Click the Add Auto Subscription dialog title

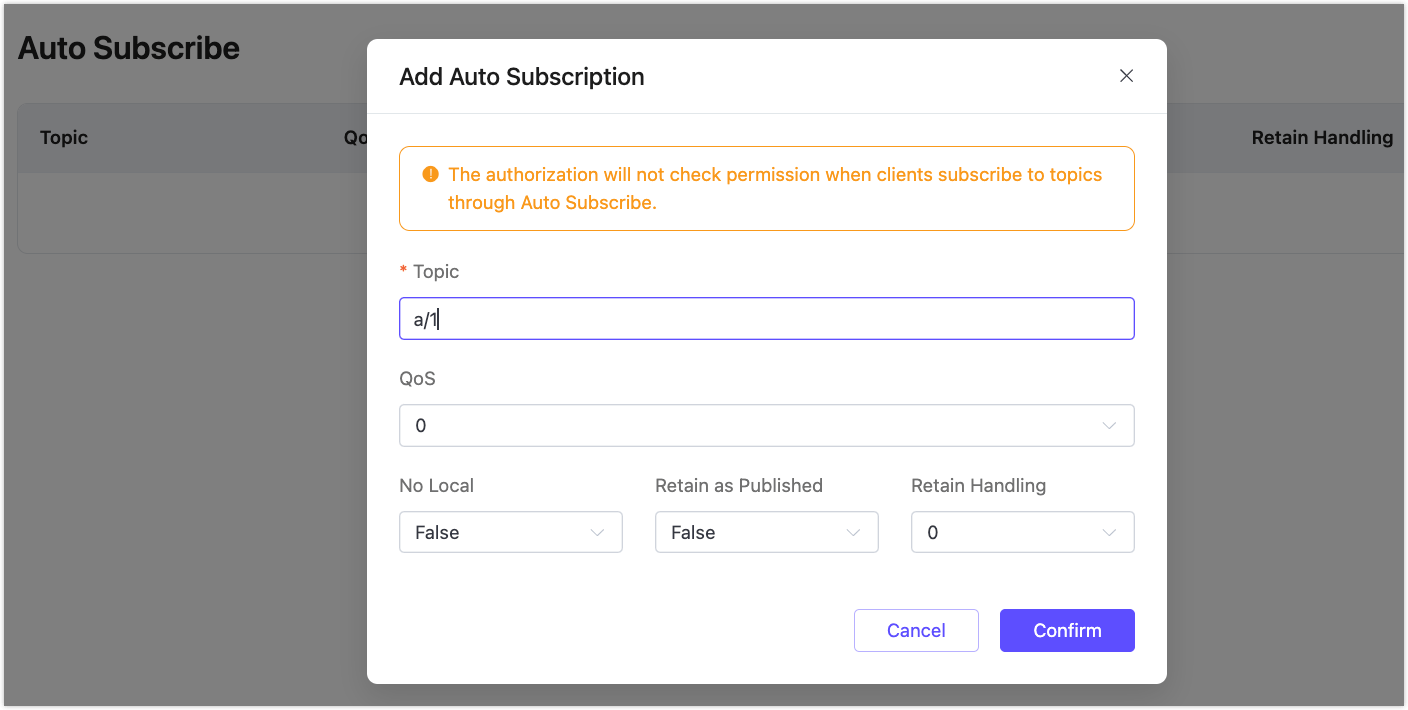tap(521, 76)
